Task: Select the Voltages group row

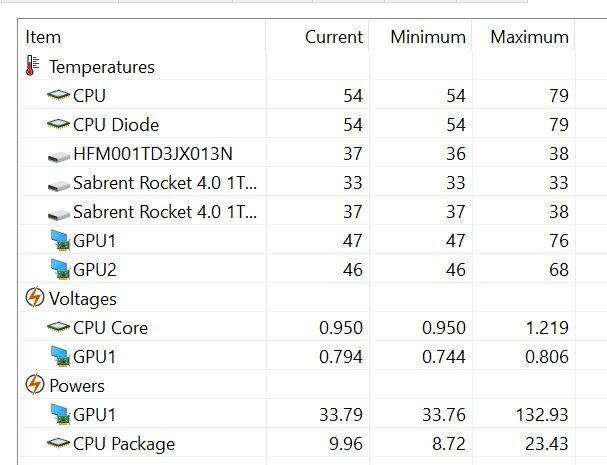Action: (x=83, y=299)
